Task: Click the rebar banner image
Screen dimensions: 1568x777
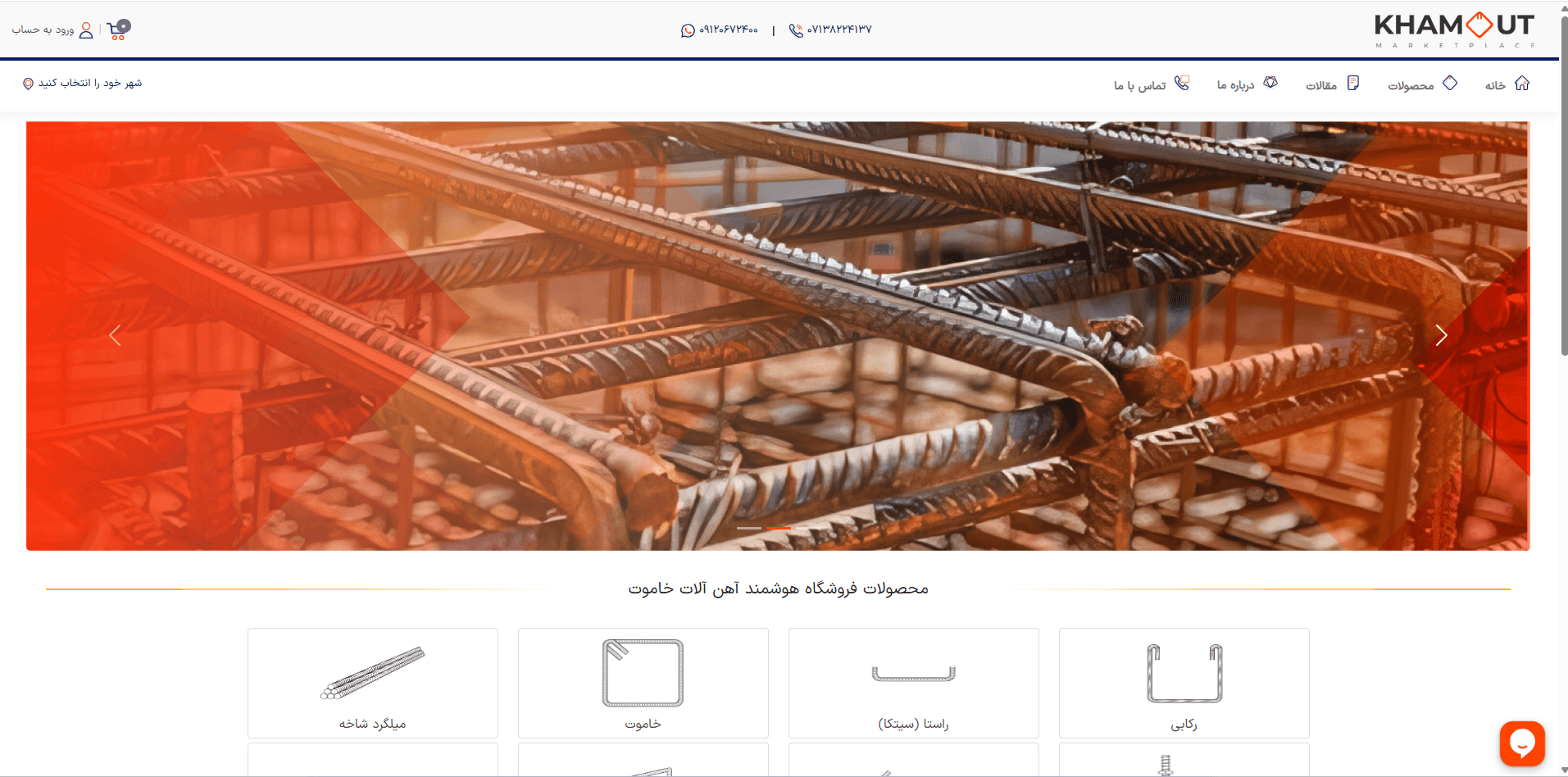Action: coord(778,336)
